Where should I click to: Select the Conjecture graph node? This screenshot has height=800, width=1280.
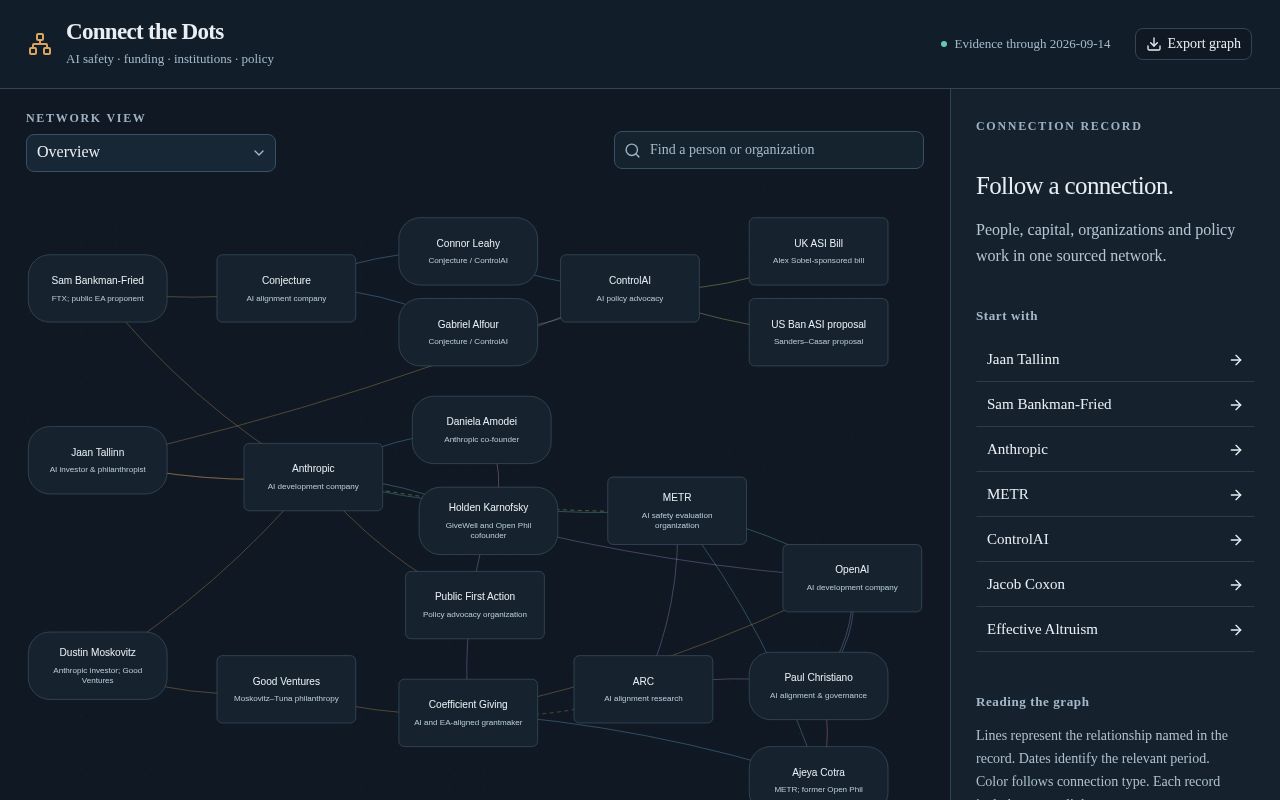coord(286,288)
